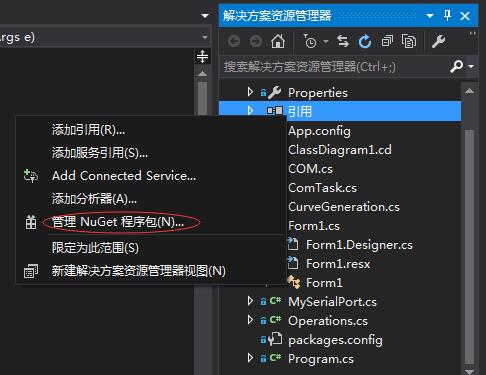486x375 pixels.
Task: Click the Sync with Active Document icon
Action: tap(343, 42)
